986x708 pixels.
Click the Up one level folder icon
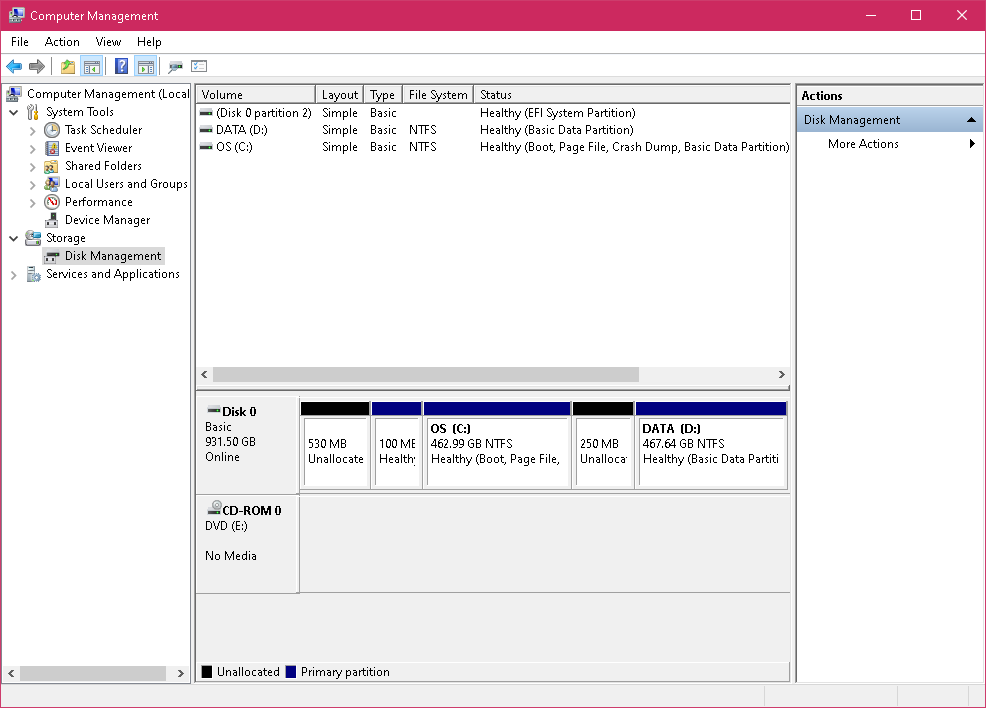coord(68,66)
